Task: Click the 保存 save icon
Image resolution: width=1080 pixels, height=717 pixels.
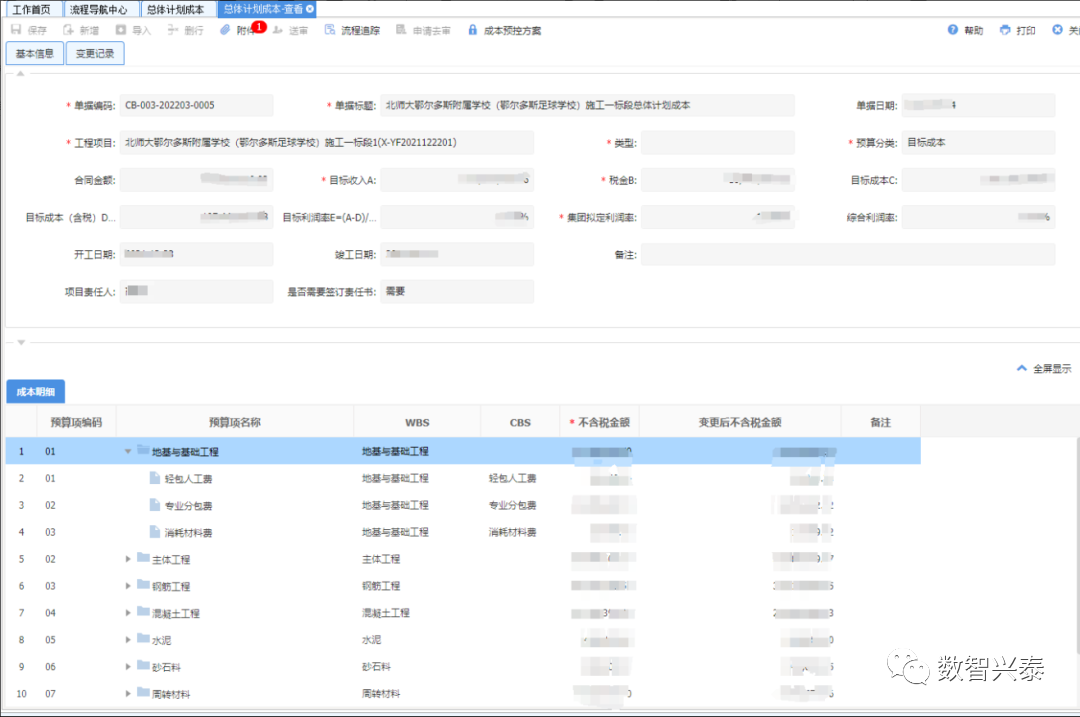Action: [16, 31]
